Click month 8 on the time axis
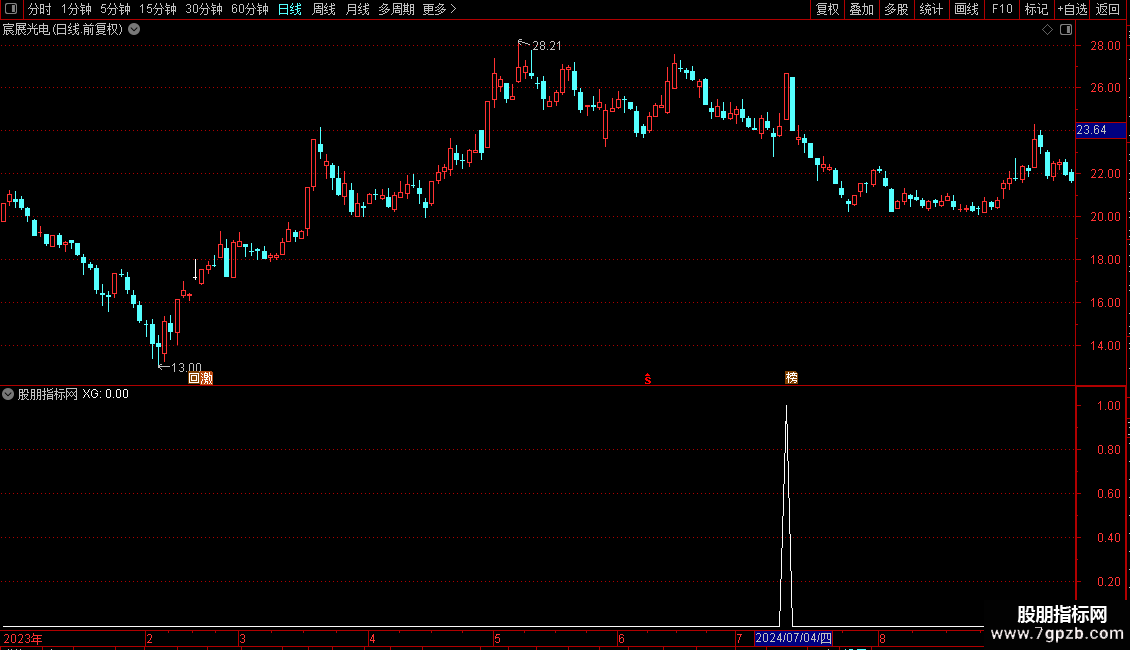Screen dimensions: 1130x650 pyautogui.click(x=882, y=638)
